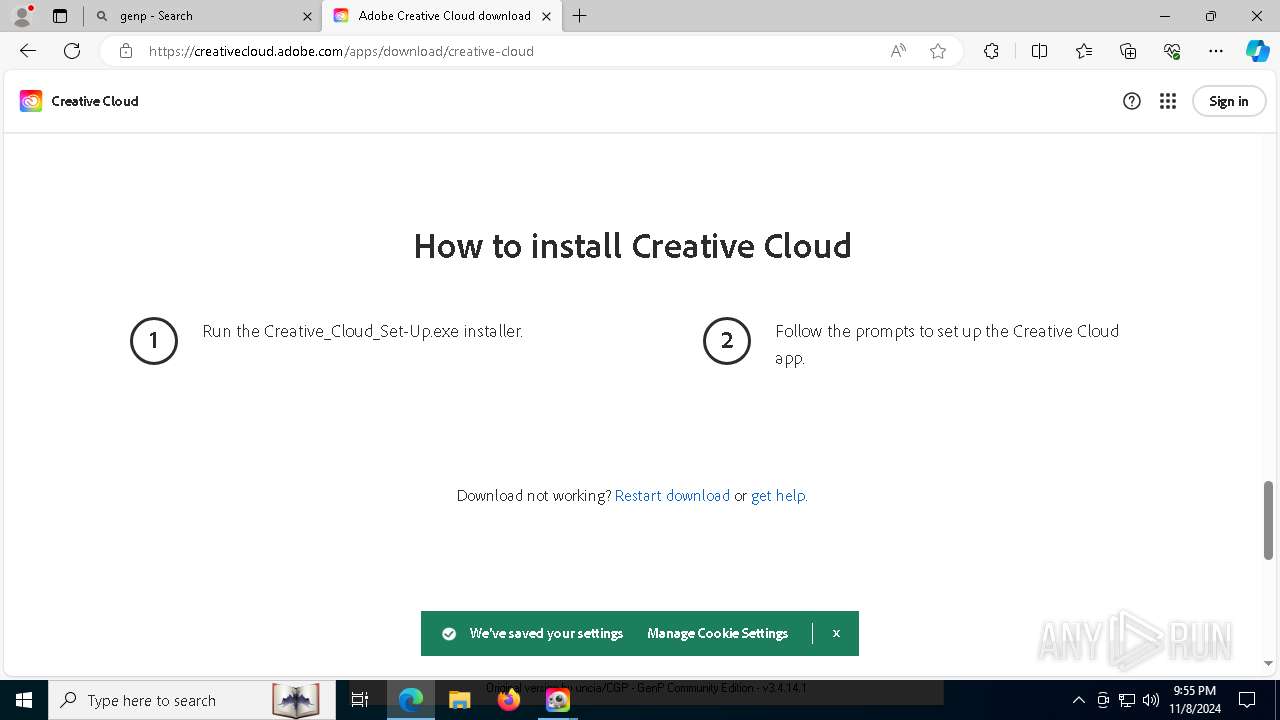Open the notification center

pos(1248,700)
